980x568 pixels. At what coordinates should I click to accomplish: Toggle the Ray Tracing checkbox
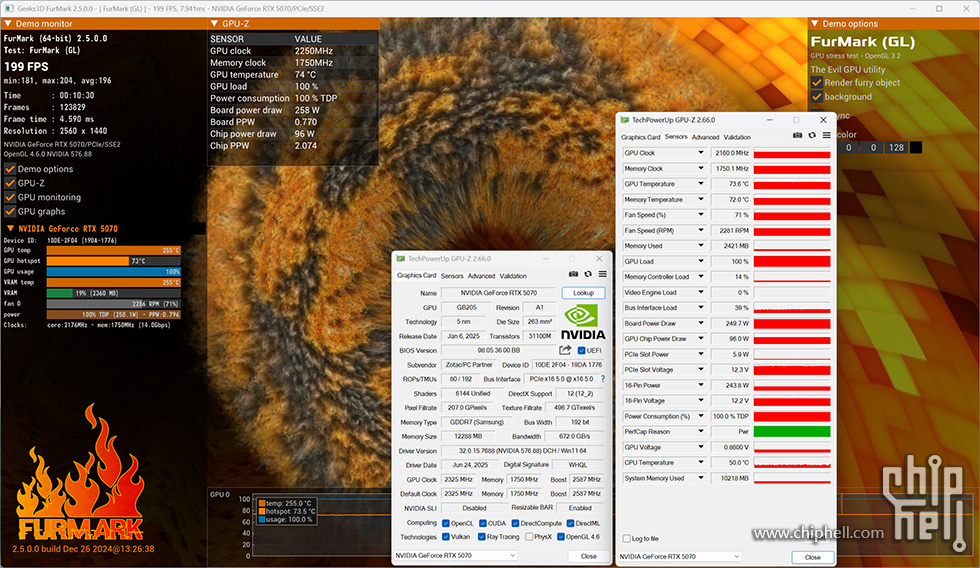(482, 537)
